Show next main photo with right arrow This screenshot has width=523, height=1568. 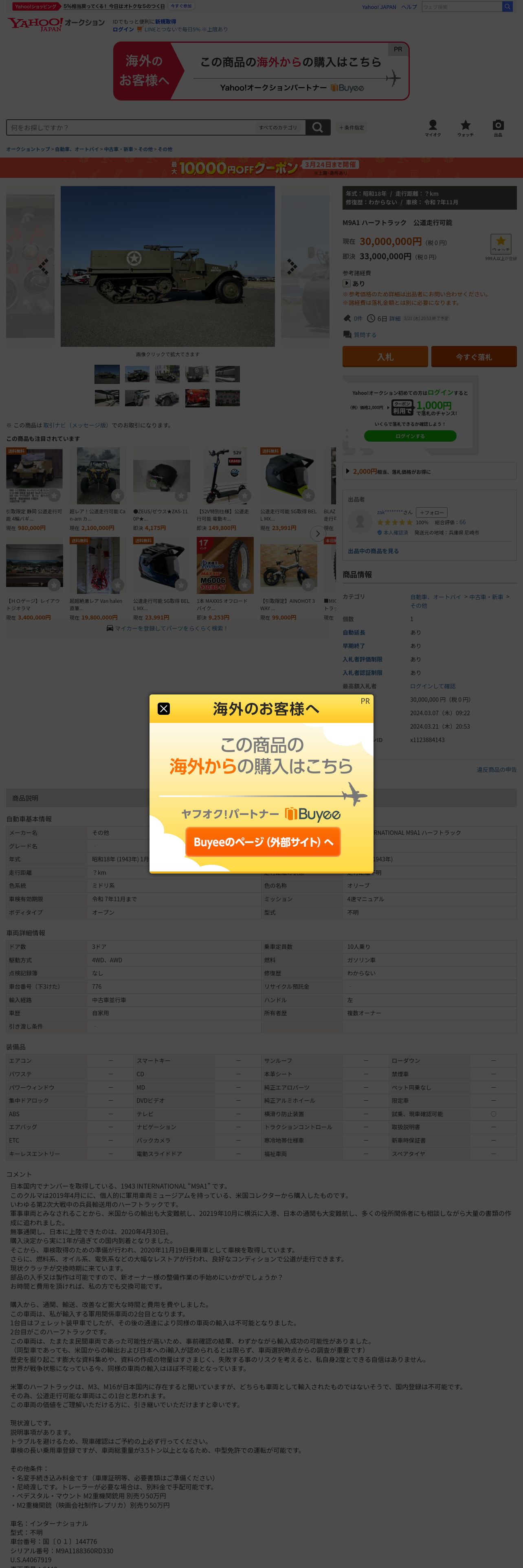292,266
